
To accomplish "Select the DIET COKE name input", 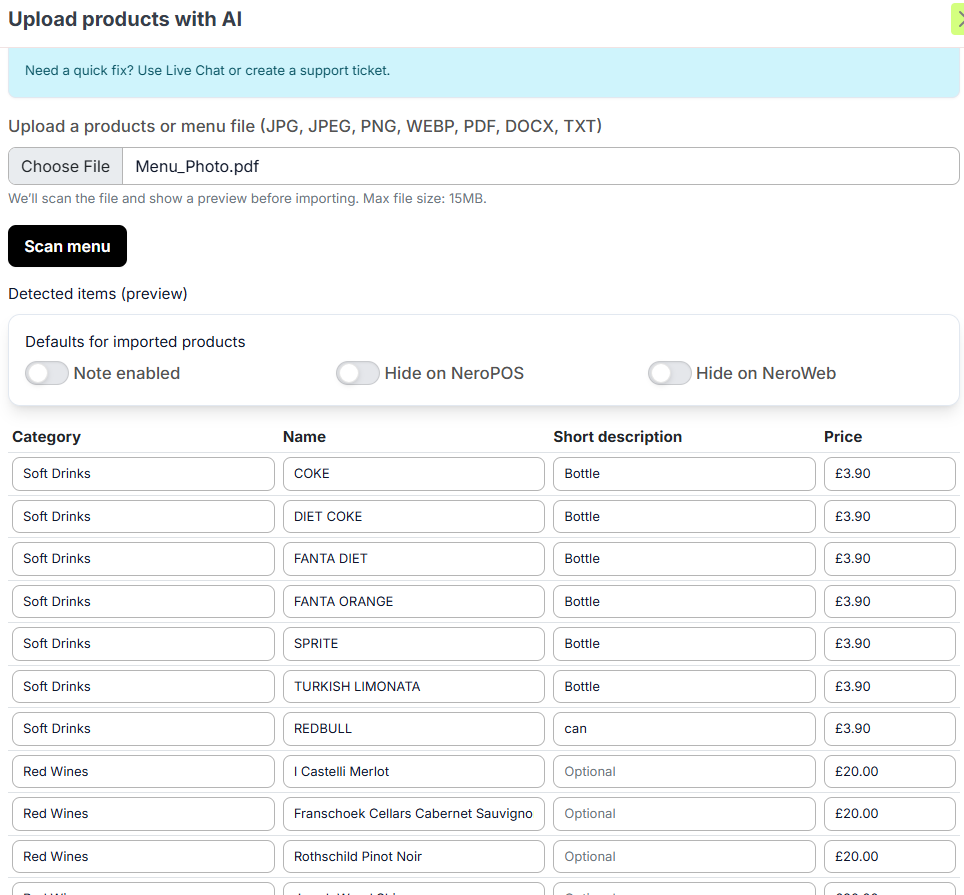I will (x=413, y=517).
